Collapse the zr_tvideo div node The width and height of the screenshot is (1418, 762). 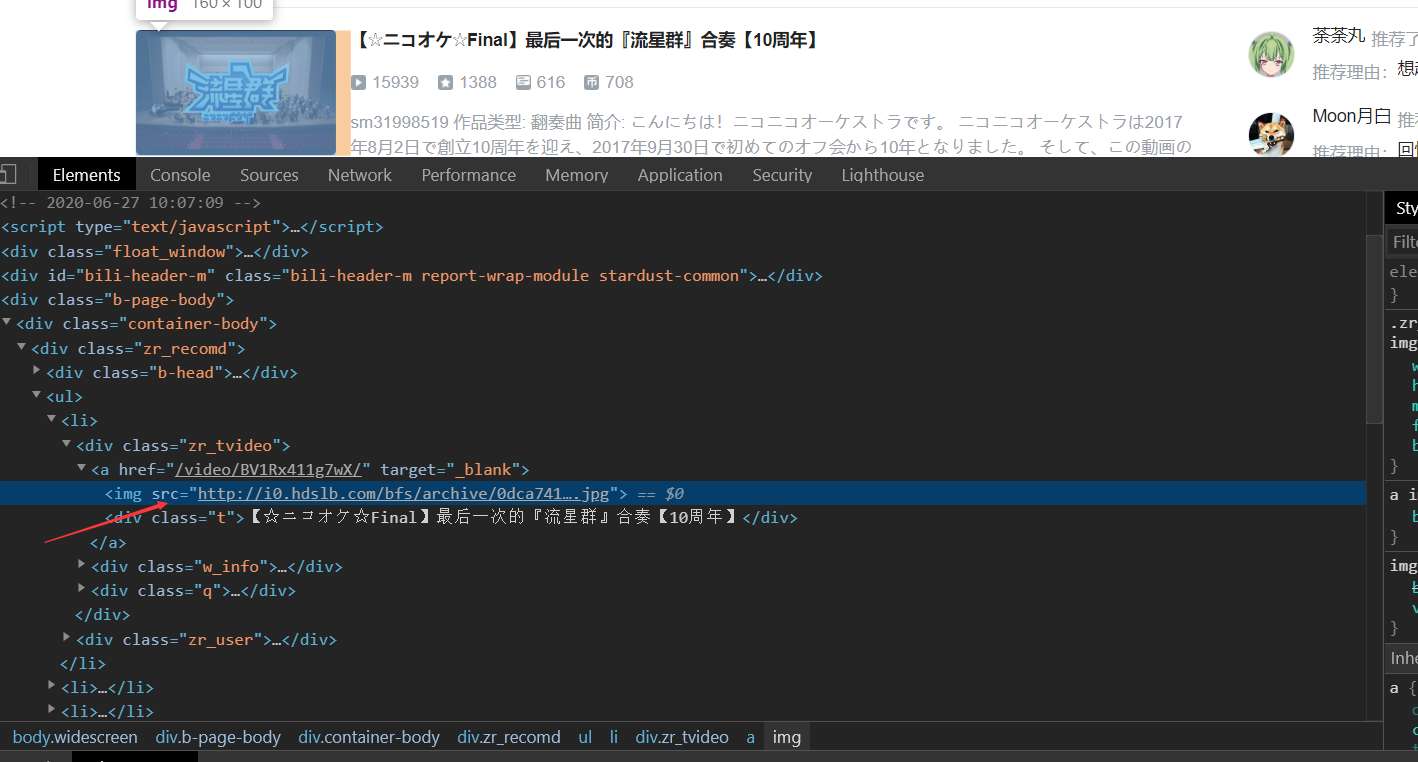(x=68, y=444)
